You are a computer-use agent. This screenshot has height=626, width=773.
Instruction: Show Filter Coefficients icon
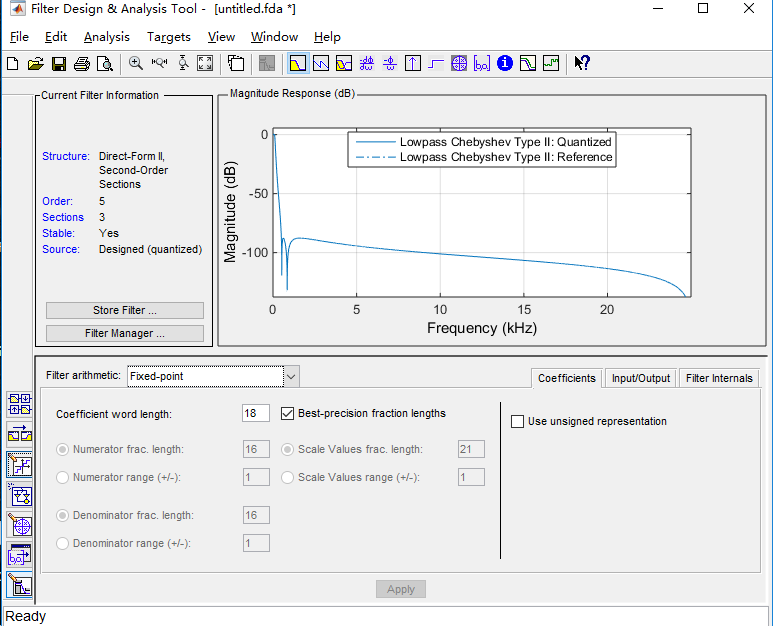(x=482, y=63)
